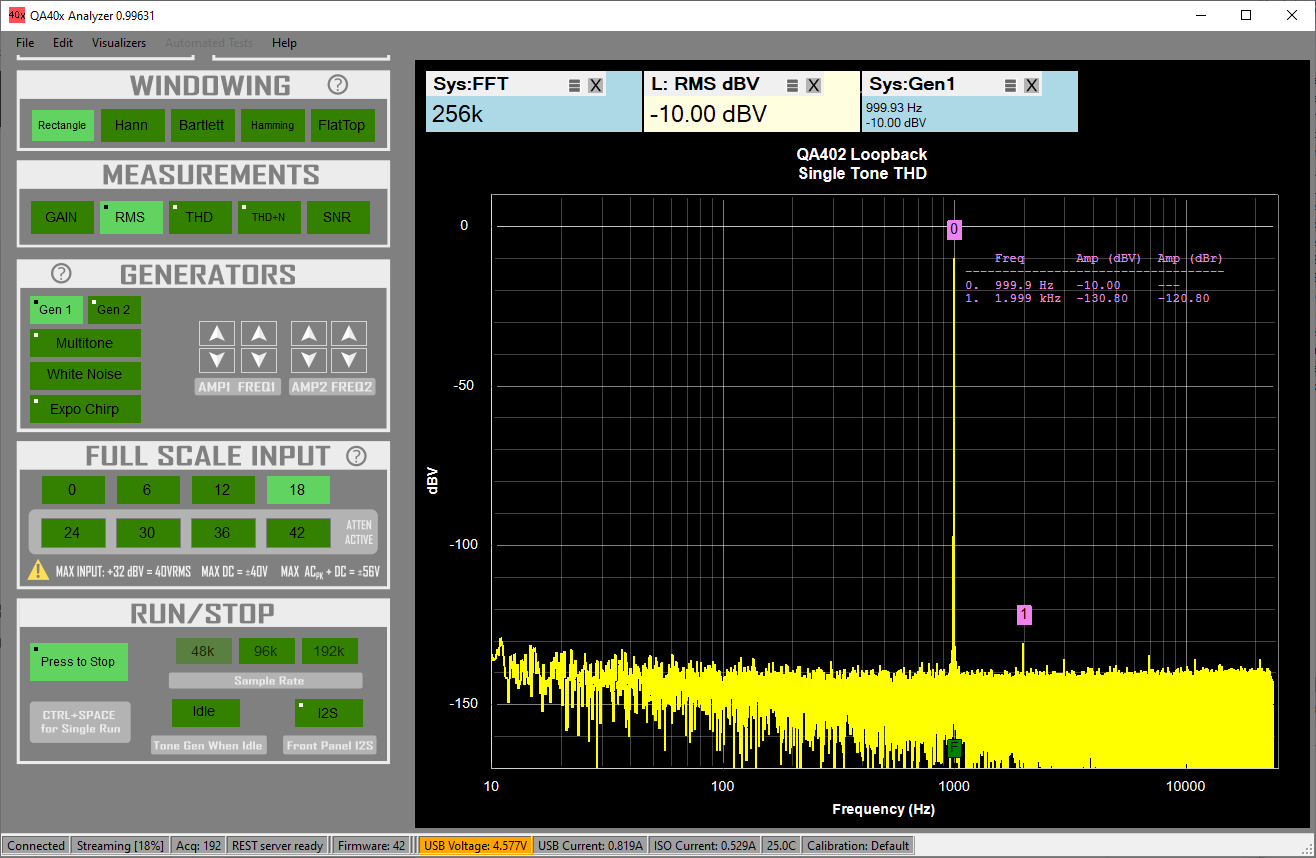Open the L: RMS dBV tile menu
The image size is (1316, 858).
tap(792, 86)
